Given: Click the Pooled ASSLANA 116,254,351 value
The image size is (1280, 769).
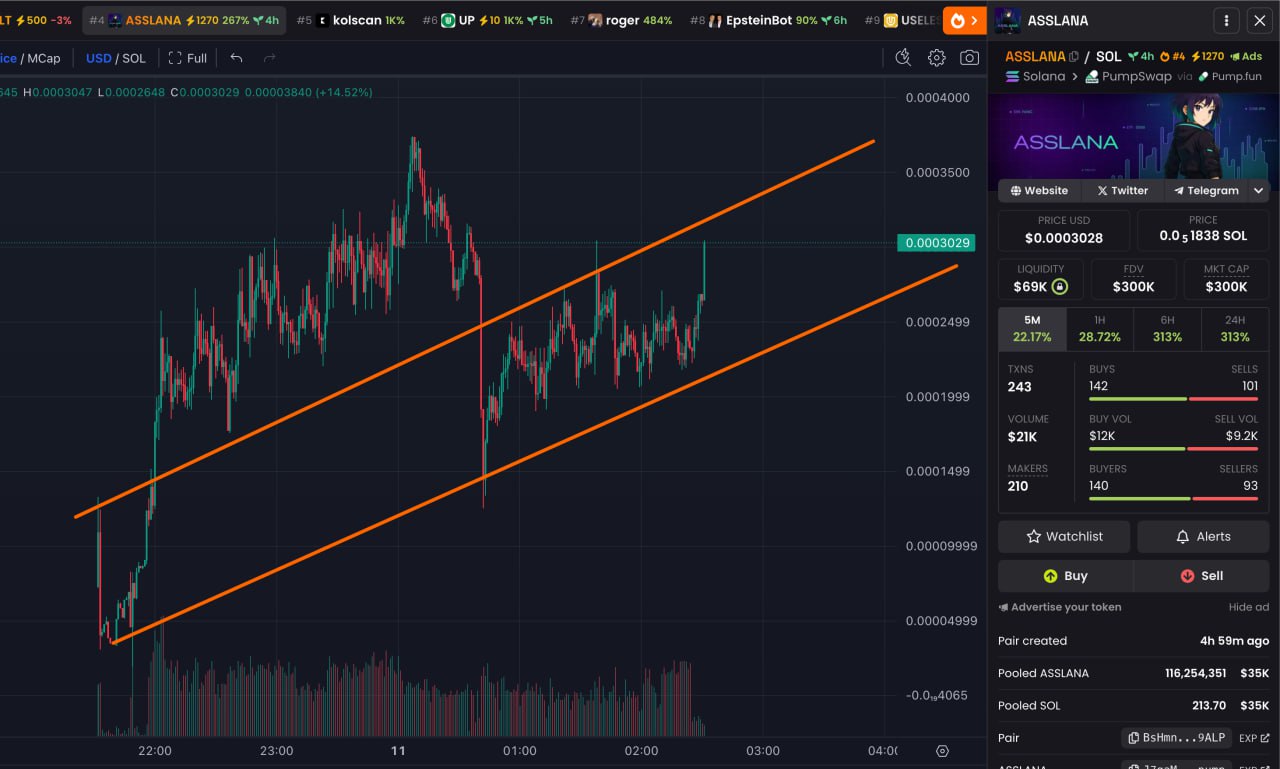Looking at the screenshot, I should (1195, 673).
